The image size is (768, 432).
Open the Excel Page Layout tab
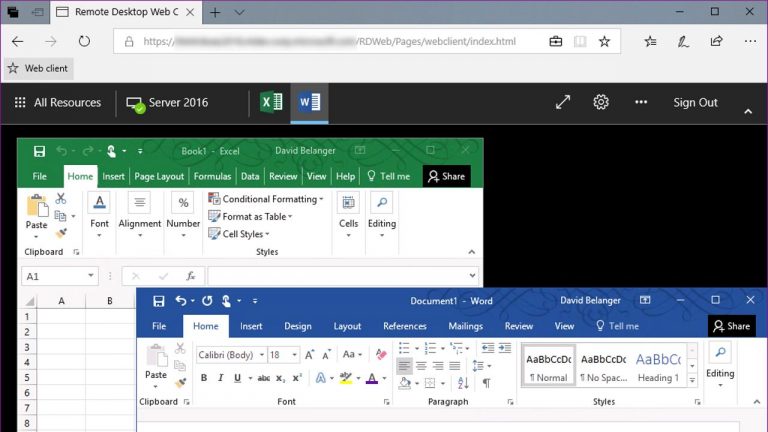click(159, 176)
